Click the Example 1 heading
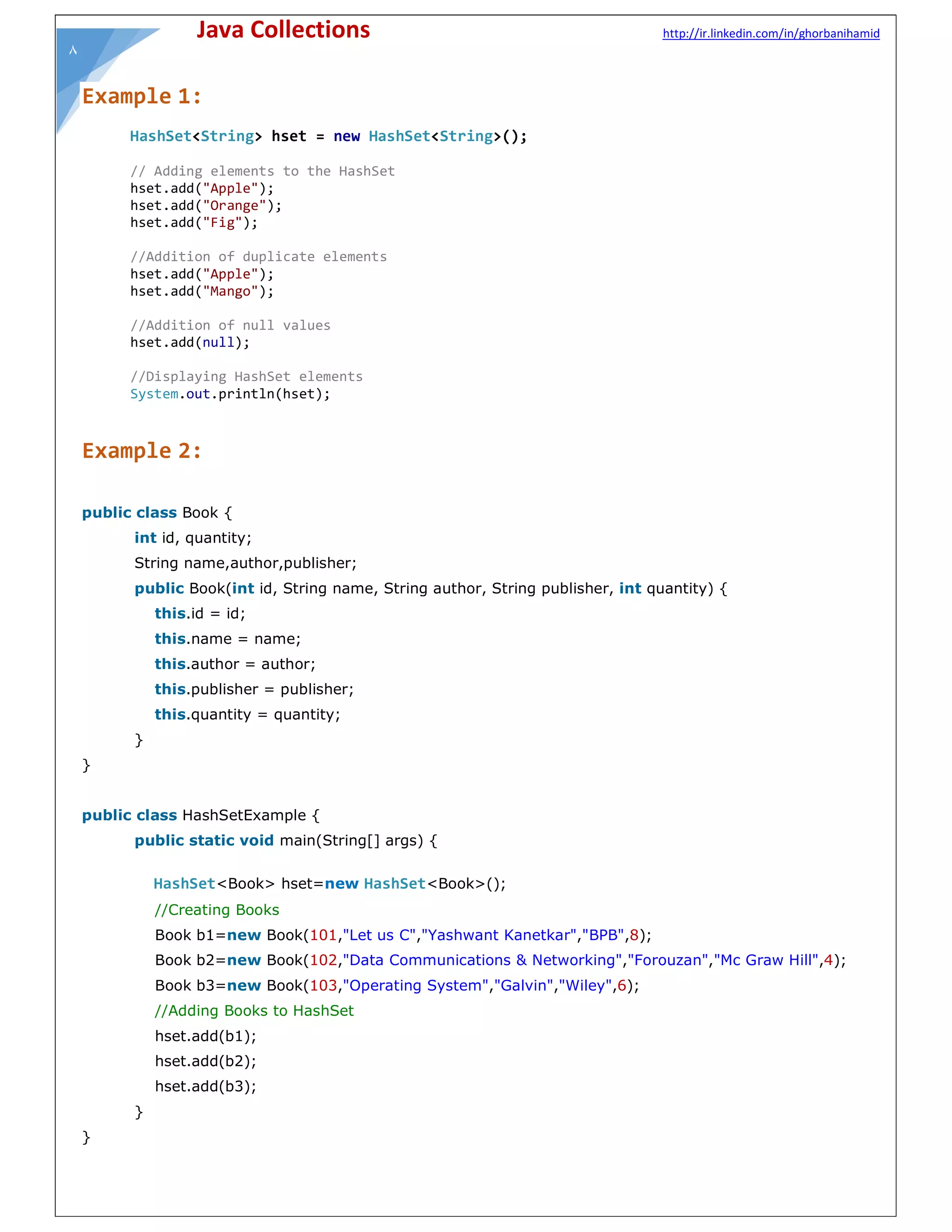952x1232 pixels. pyautogui.click(x=142, y=96)
